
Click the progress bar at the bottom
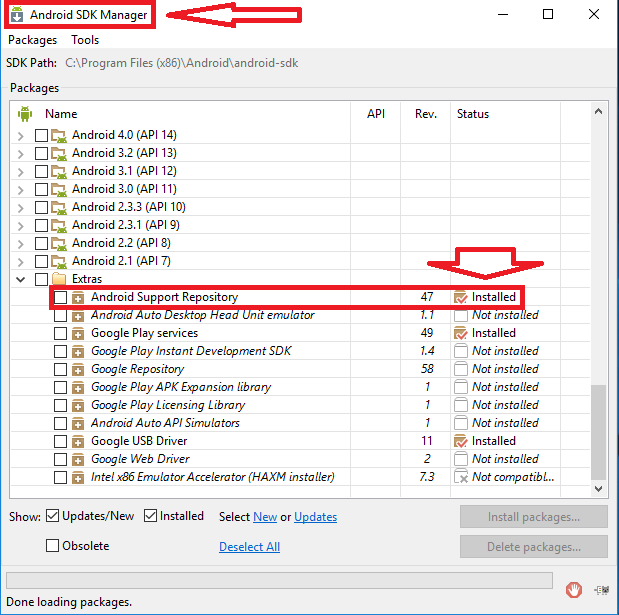coord(279,580)
